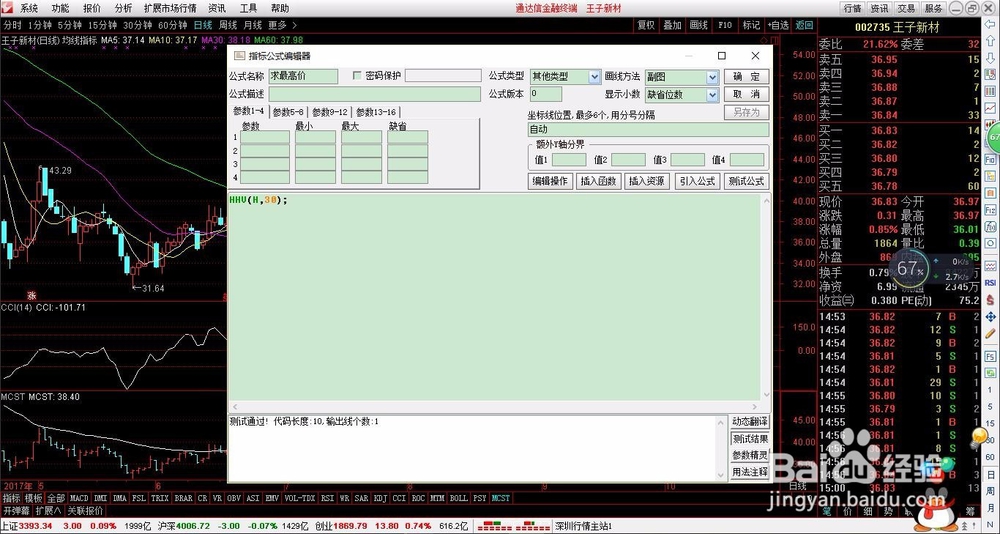Toggle the 密码保护 checkbox
The width and height of the screenshot is (1000, 534).
pyautogui.click(x=357, y=76)
